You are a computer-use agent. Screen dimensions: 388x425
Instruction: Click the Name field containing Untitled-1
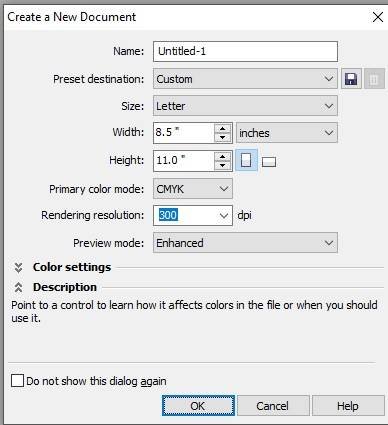[x=245, y=51]
